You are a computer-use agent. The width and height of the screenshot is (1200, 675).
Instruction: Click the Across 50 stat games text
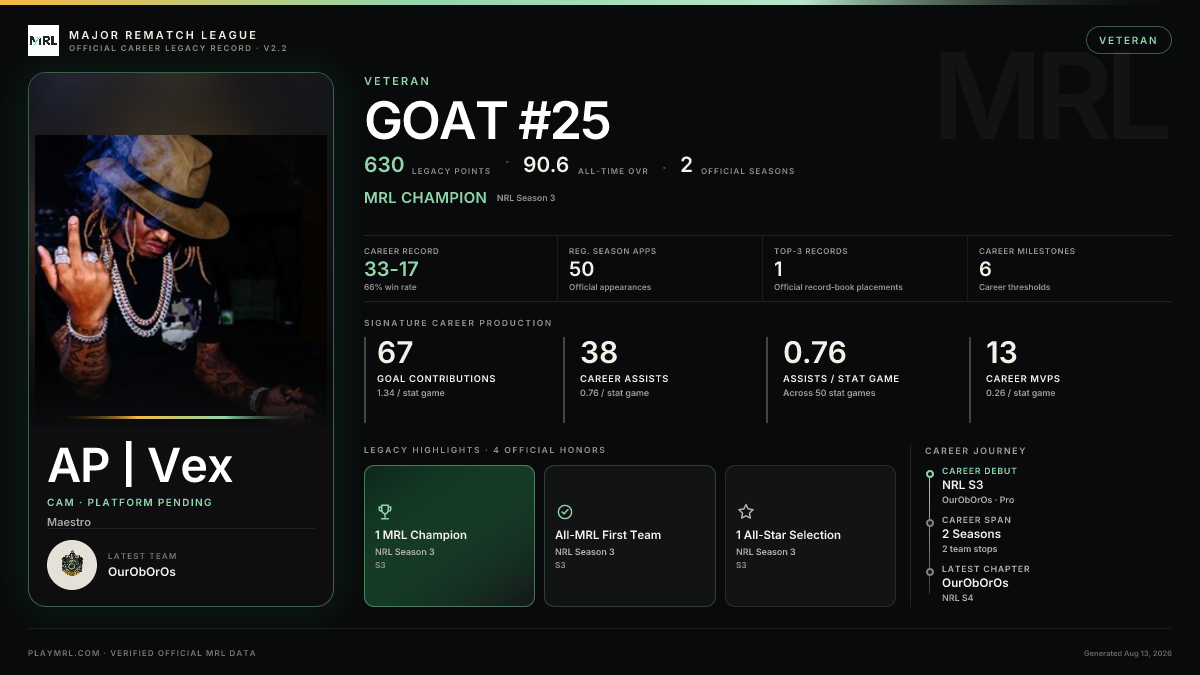(x=829, y=393)
